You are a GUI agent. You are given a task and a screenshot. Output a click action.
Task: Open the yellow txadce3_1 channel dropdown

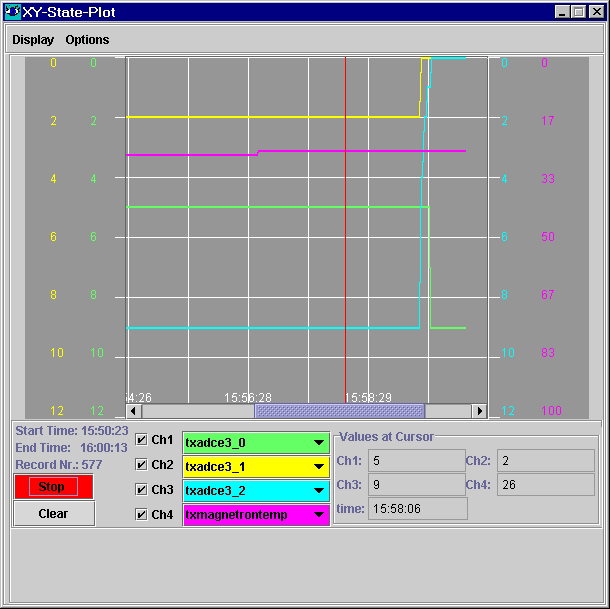pyautogui.click(x=256, y=467)
